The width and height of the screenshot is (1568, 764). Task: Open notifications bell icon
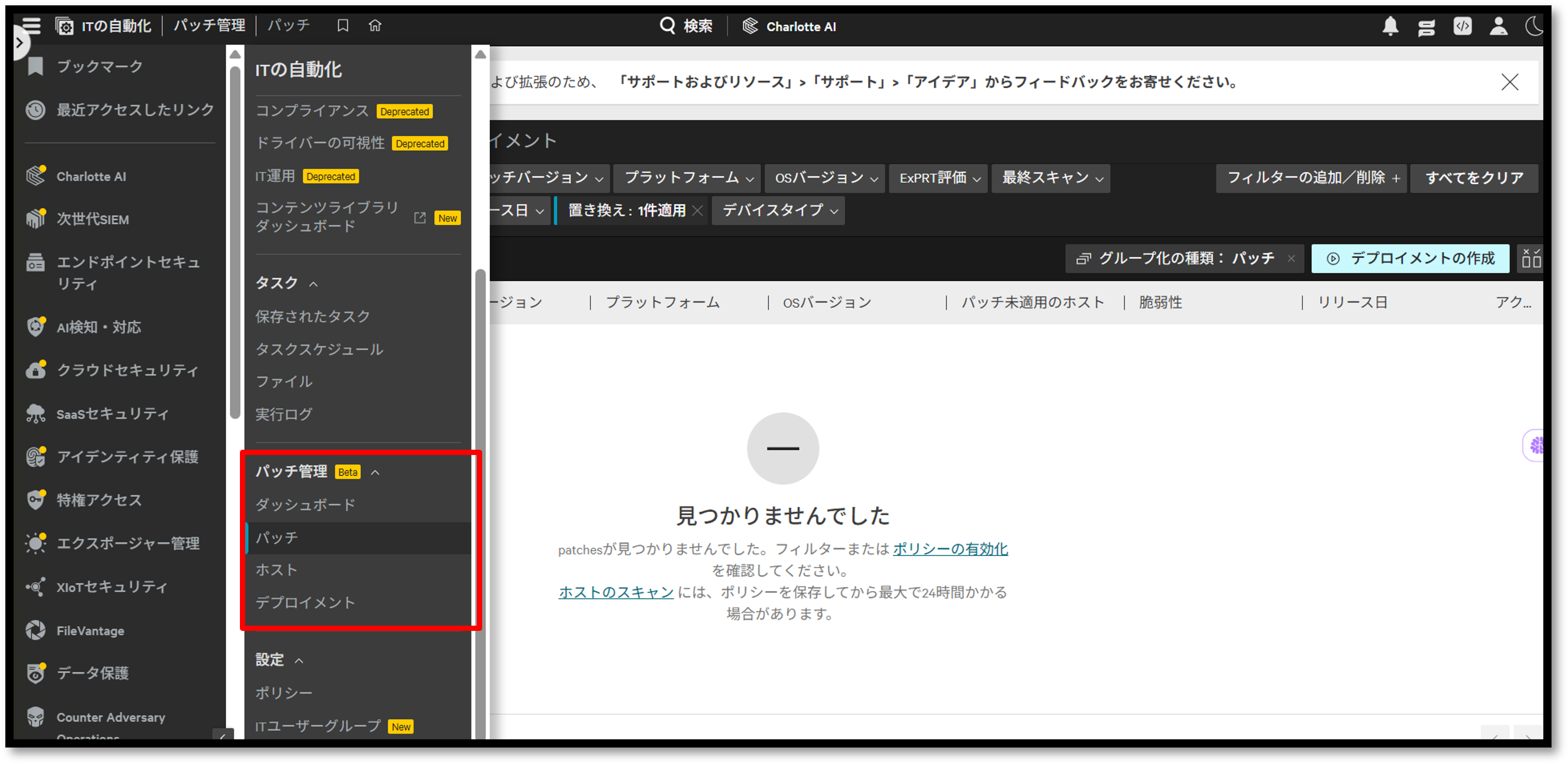(x=1390, y=26)
